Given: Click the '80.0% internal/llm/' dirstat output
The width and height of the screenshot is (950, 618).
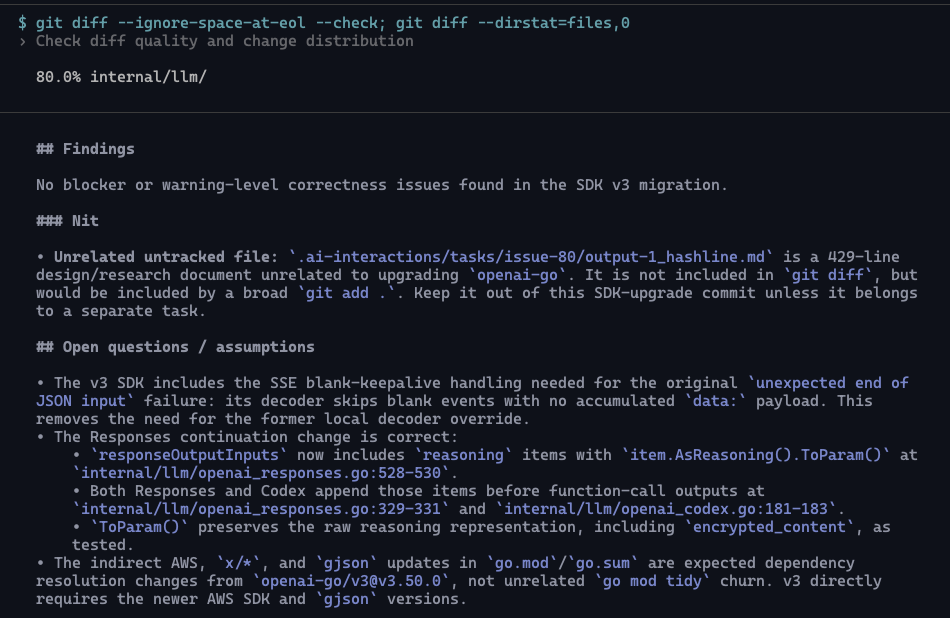Looking at the screenshot, I should click(x=121, y=77).
